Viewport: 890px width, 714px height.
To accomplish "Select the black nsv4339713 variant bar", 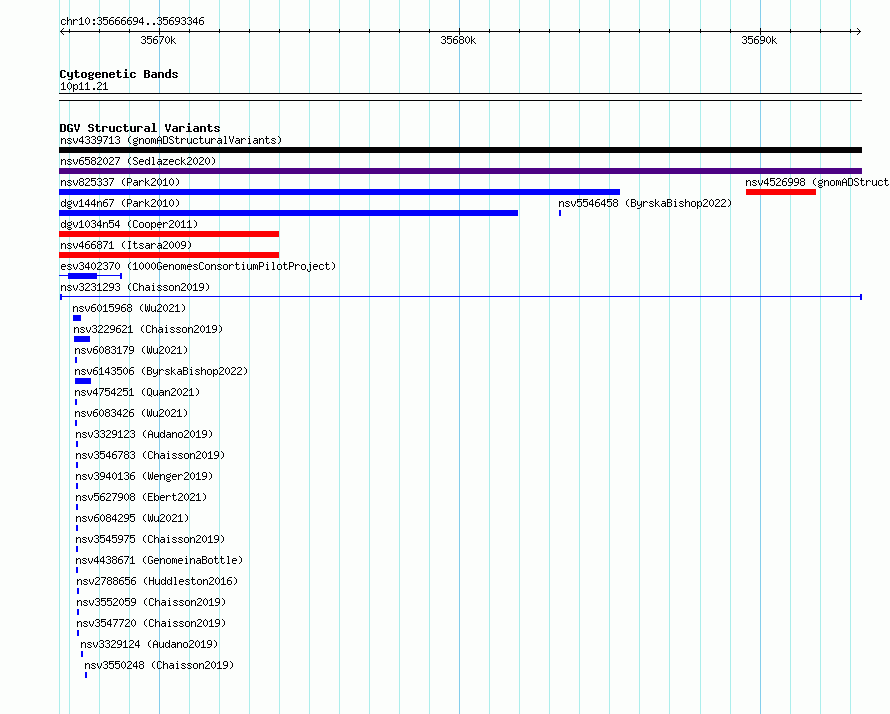I will click(x=460, y=150).
